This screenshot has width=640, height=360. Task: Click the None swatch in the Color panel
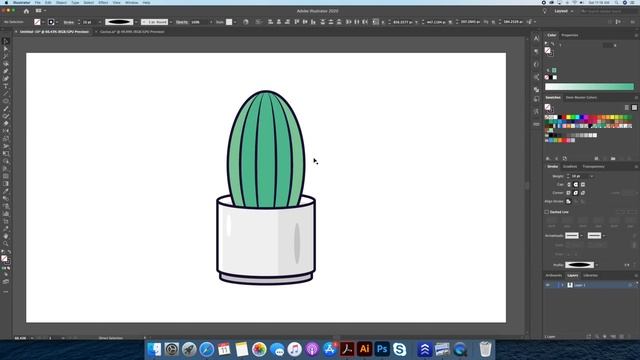click(547, 77)
